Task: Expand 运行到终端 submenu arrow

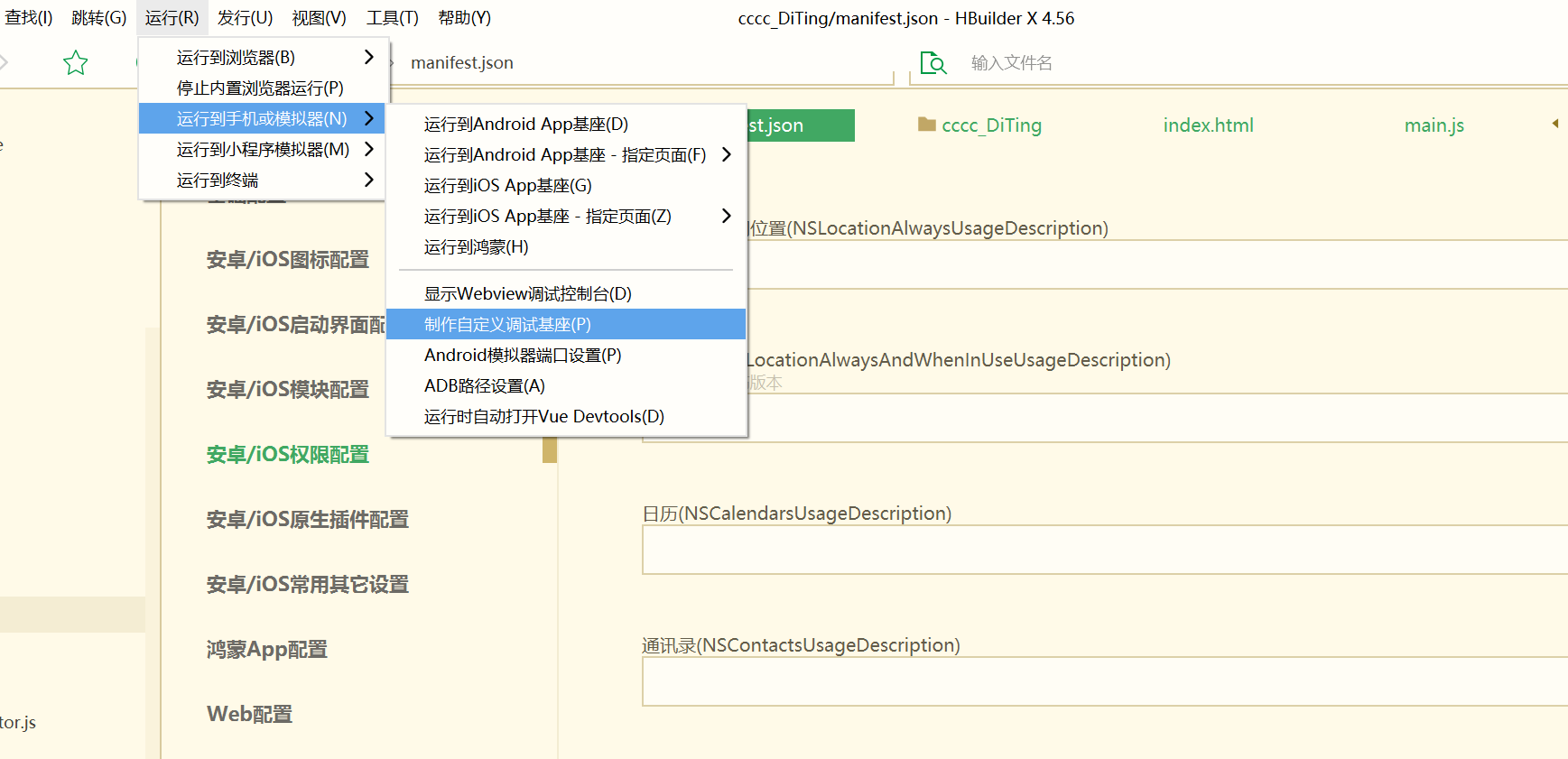Action: click(x=369, y=180)
